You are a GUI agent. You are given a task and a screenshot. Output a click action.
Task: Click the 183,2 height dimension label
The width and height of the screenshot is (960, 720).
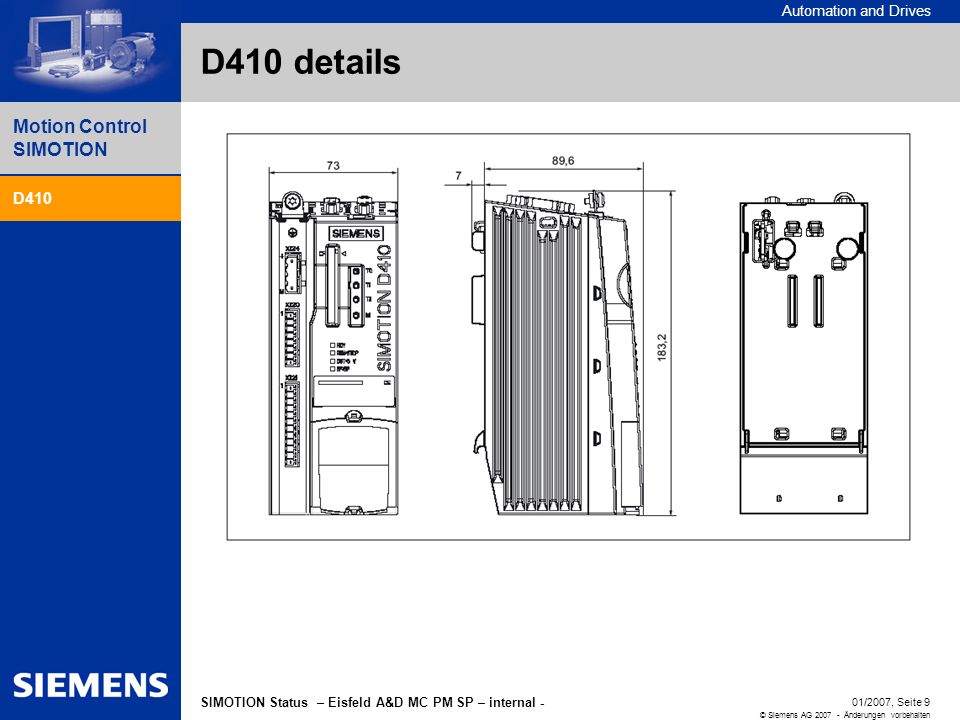(x=662, y=348)
